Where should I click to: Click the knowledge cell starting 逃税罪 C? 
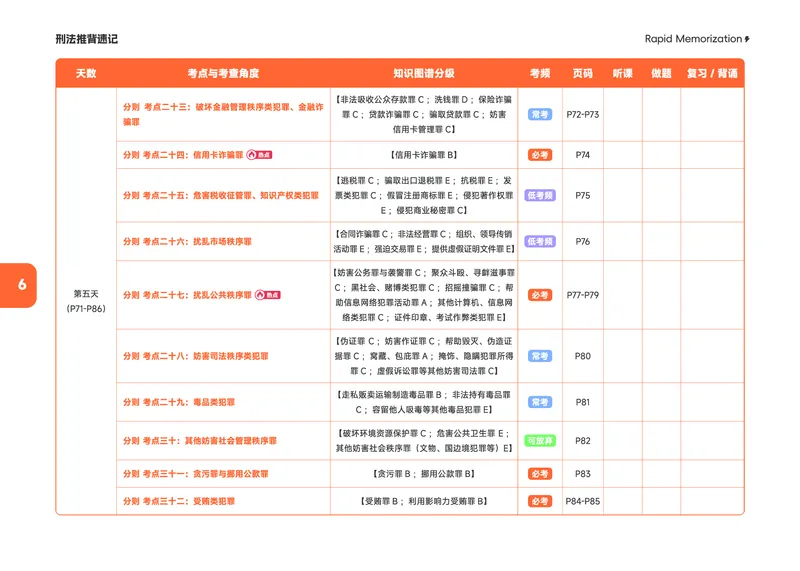[x=423, y=195]
